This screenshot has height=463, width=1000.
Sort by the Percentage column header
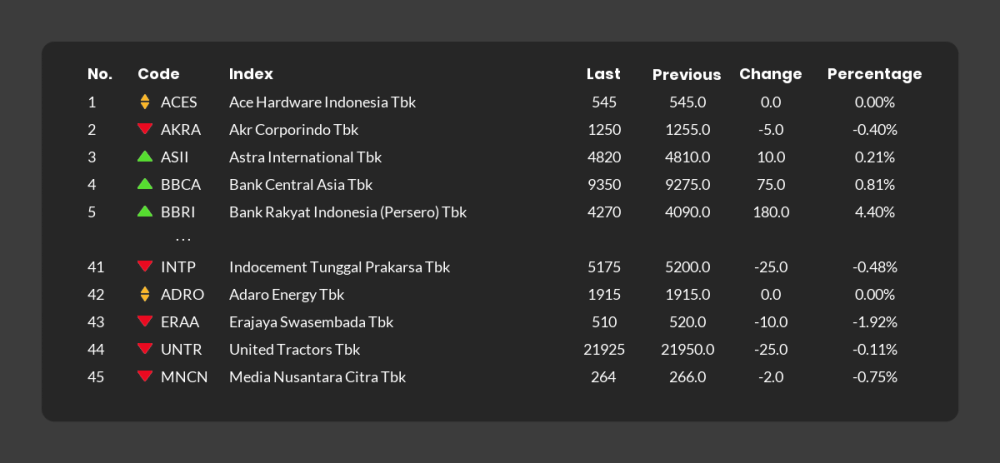(874, 74)
